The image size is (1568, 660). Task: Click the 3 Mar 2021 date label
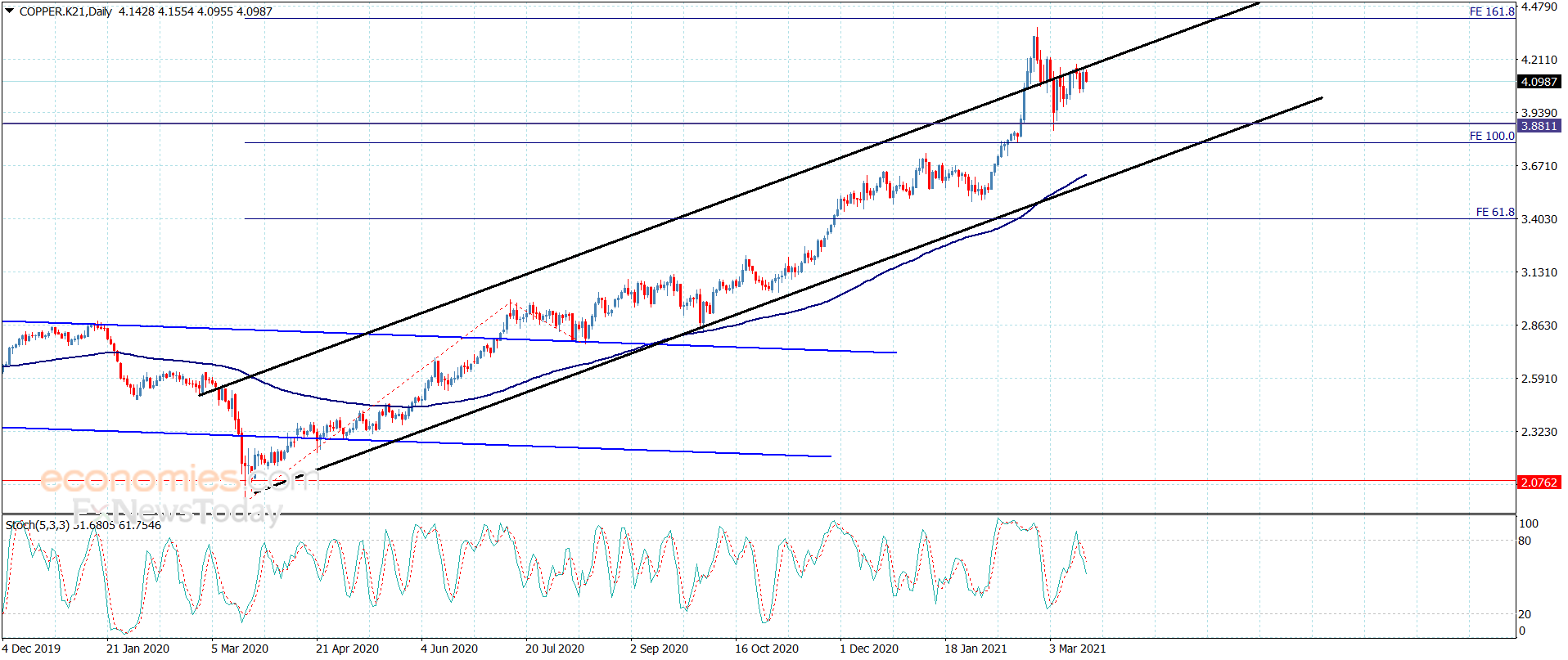(1078, 649)
